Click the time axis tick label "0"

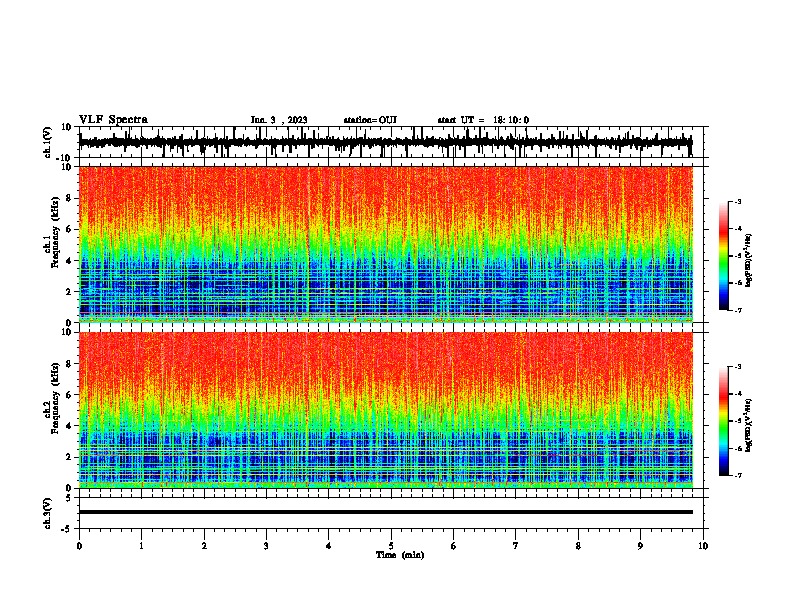[79, 546]
